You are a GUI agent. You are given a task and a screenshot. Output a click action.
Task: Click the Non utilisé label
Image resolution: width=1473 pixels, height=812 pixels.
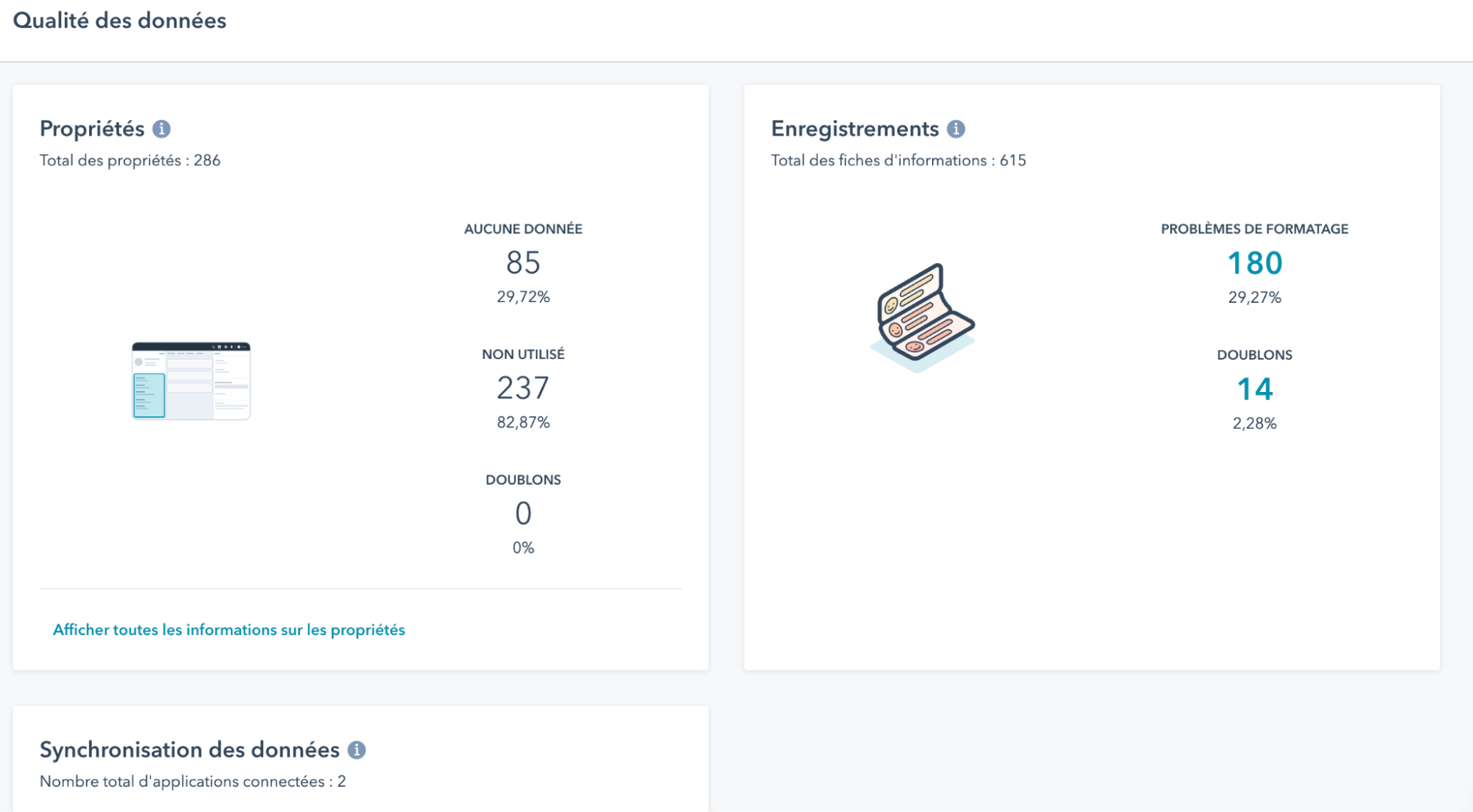(523, 354)
